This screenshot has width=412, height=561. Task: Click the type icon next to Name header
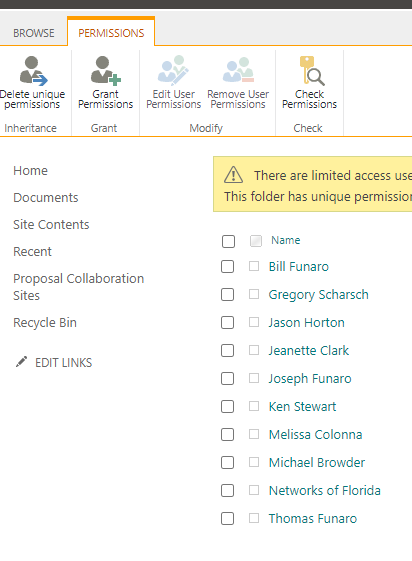(x=256, y=241)
